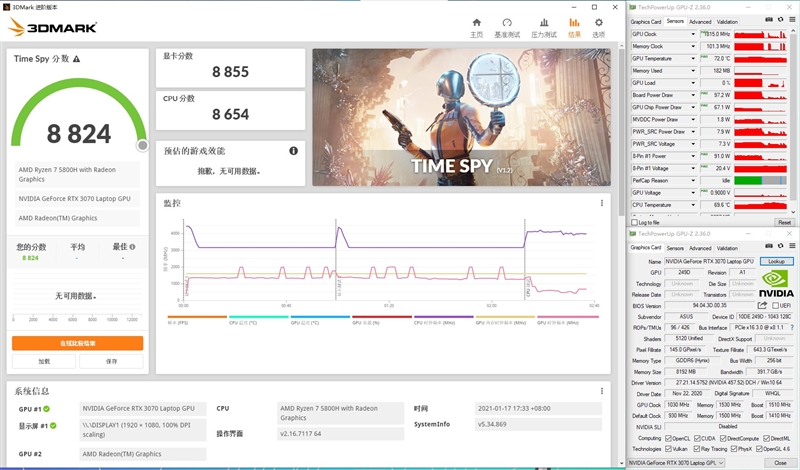The height and width of the screenshot is (470, 800).
Task: Click the orange 帧率 (FPS) legend swatch
Action: pos(197,317)
